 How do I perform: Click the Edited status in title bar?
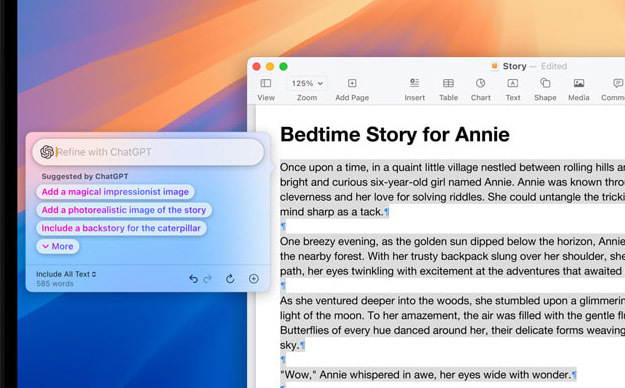(554, 66)
